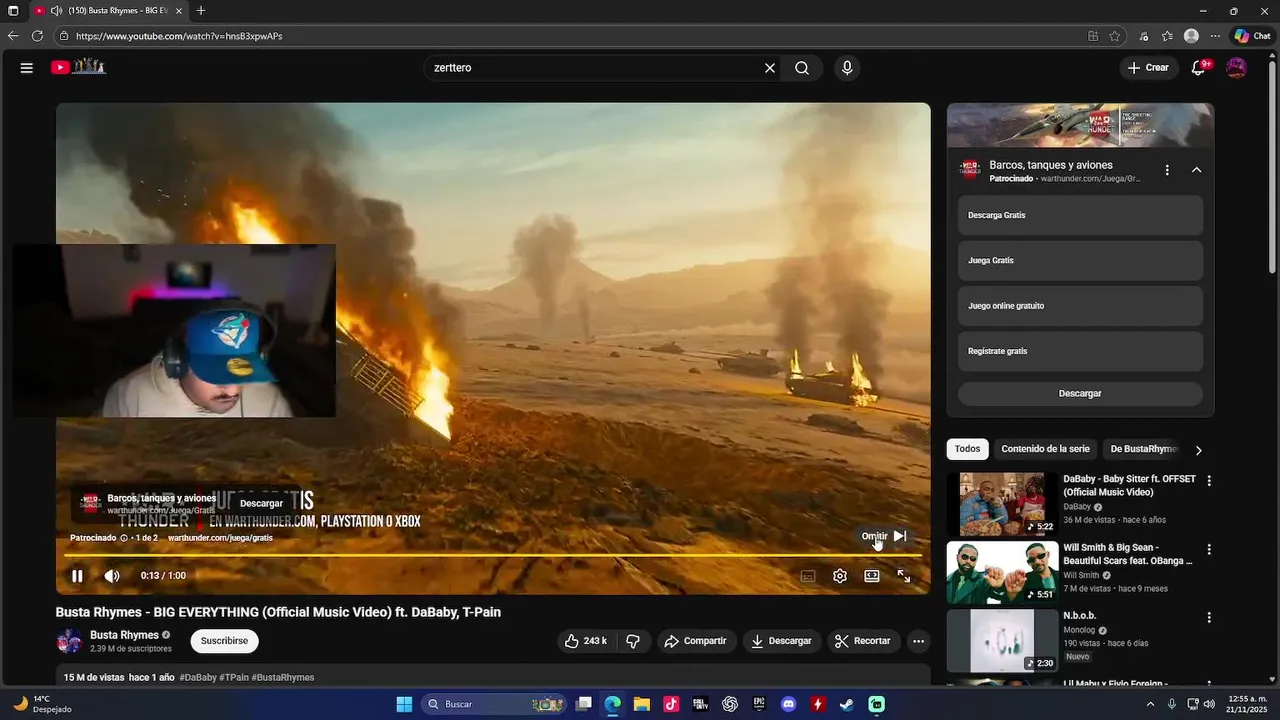
Task: Show hidden system tray icons chevron
Action: (1150, 704)
